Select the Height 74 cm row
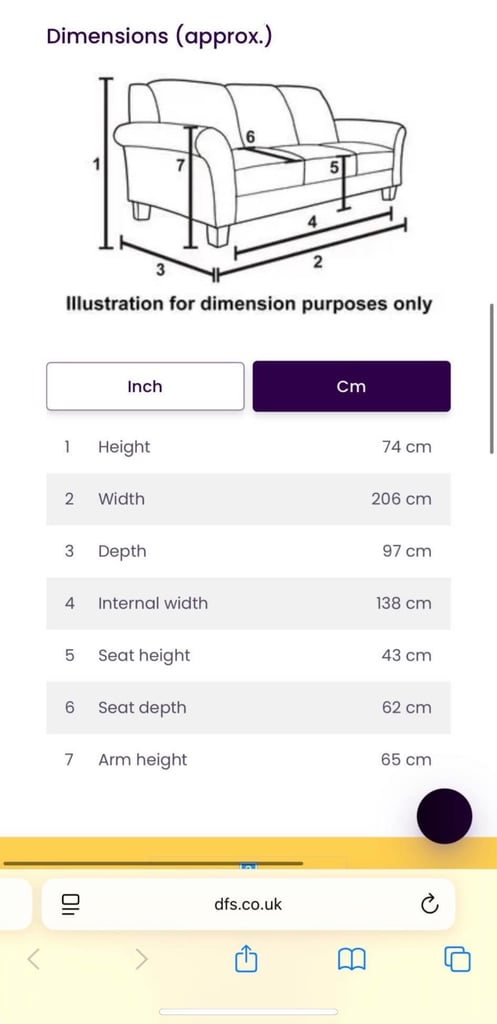The height and width of the screenshot is (1024, 497). [248, 447]
